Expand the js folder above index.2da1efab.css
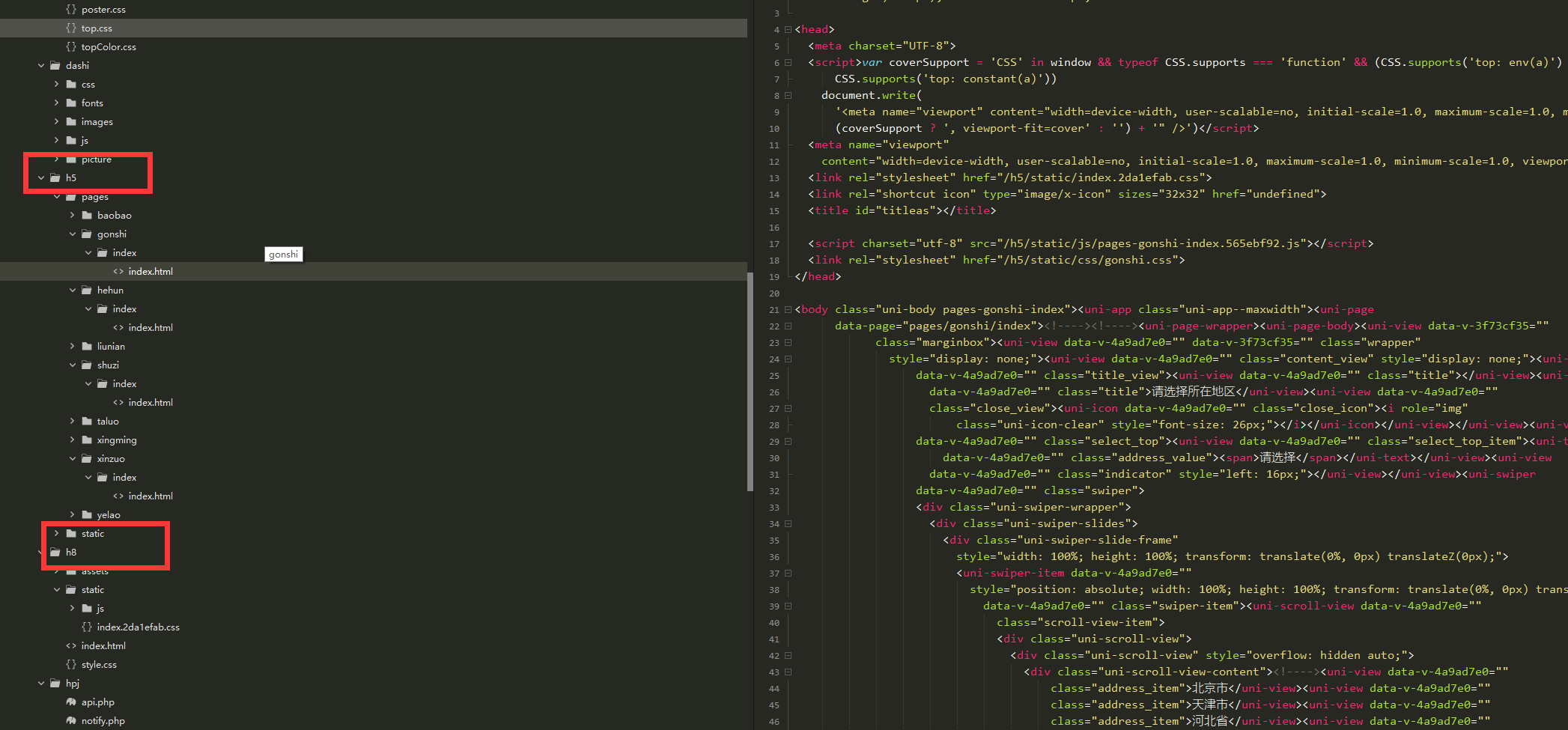This screenshot has width=1568, height=730. 72,609
